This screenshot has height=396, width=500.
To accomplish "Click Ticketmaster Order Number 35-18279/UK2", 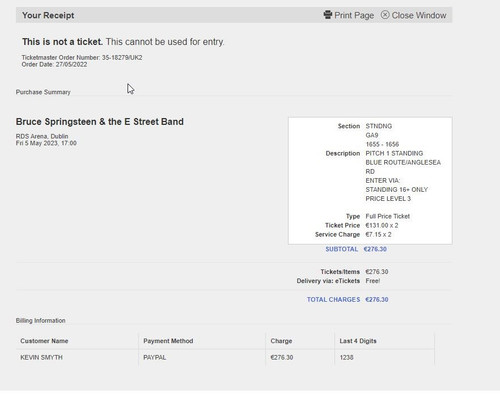I will (82, 57).
